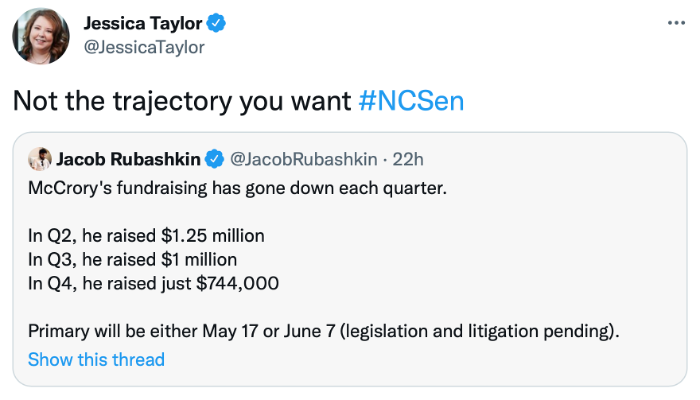The width and height of the screenshot is (700, 400).
Task: Click the Q4 $744,000 line
Action: coord(153,283)
